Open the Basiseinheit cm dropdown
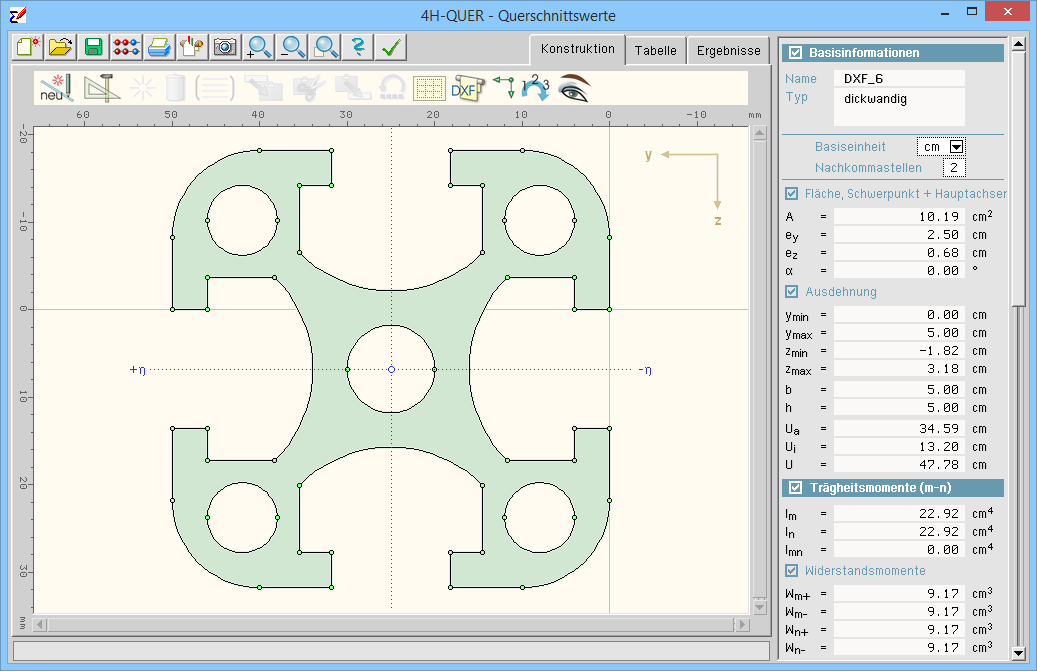The width and height of the screenshot is (1037, 671). [956, 147]
